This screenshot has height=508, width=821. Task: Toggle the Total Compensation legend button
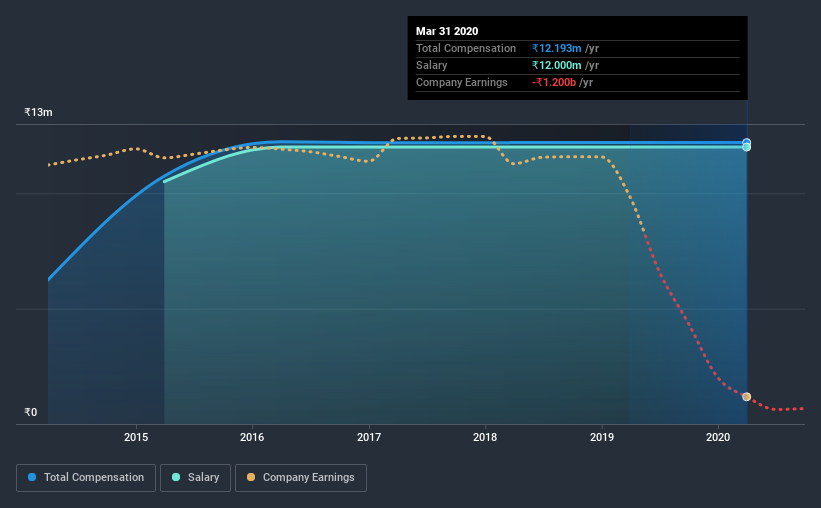[x=86, y=478]
